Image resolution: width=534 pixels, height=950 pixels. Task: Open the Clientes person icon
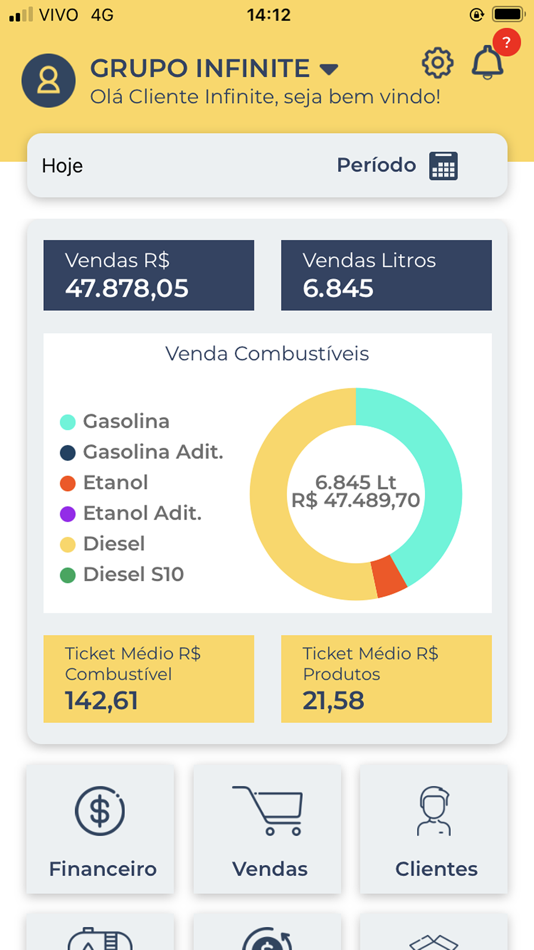click(x=434, y=811)
